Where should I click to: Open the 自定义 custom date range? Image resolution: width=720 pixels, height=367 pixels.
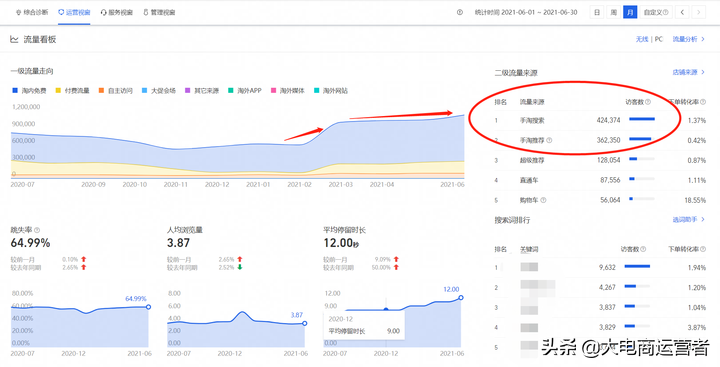[656, 12]
